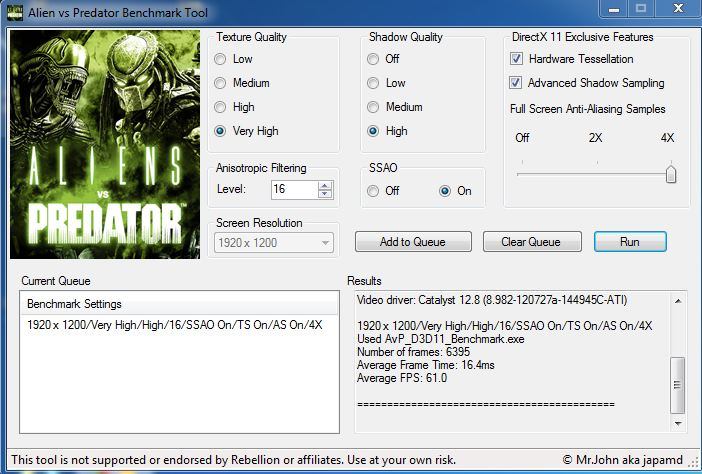This screenshot has width=702, height=474.
Task: Select Low texture quality
Action: click(220, 59)
